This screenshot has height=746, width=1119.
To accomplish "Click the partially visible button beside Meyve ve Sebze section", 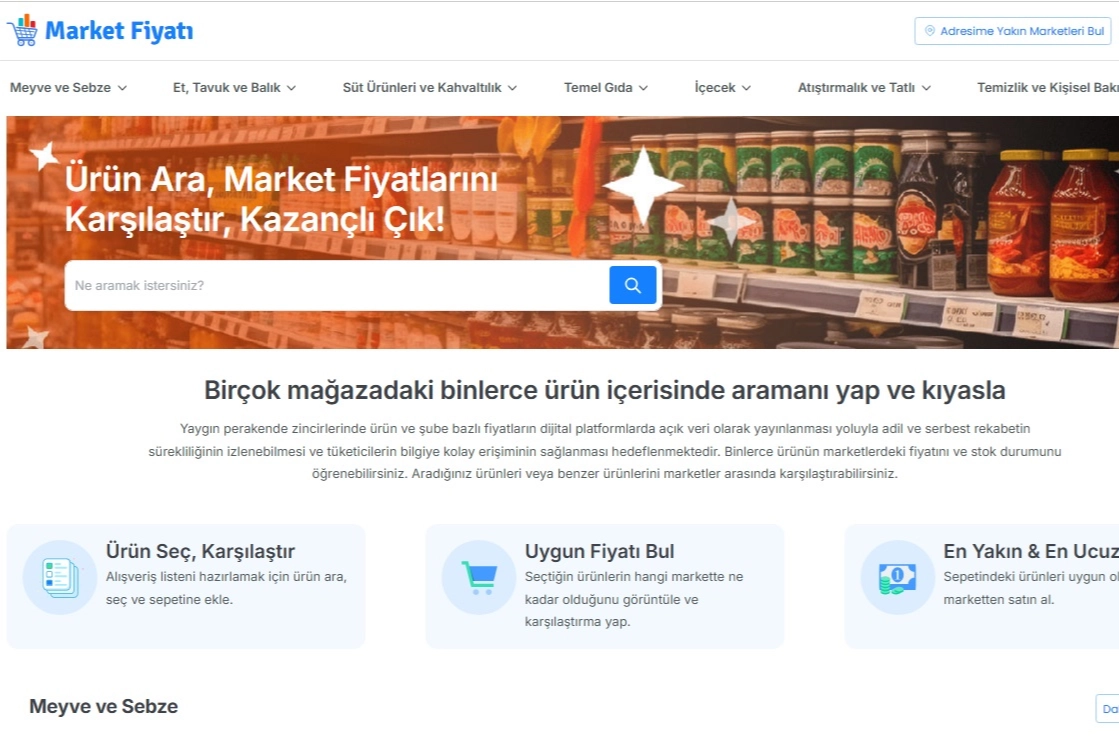I will coord(1107,708).
